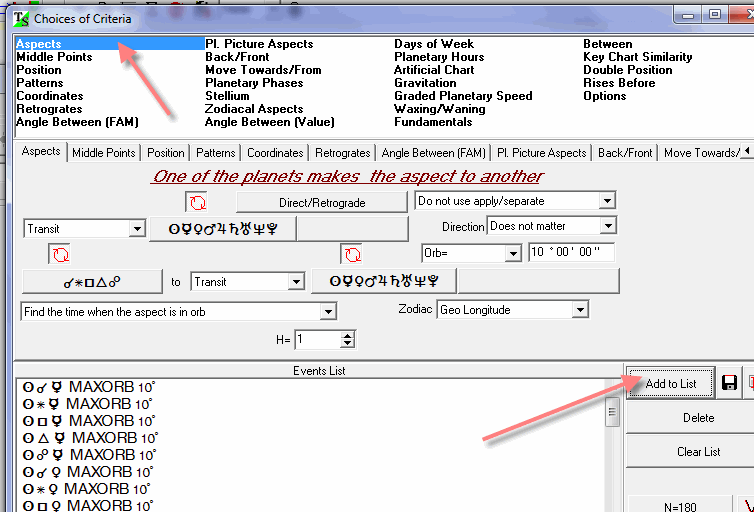Click the Add to List button

pyautogui.click(x=670, y=383)
